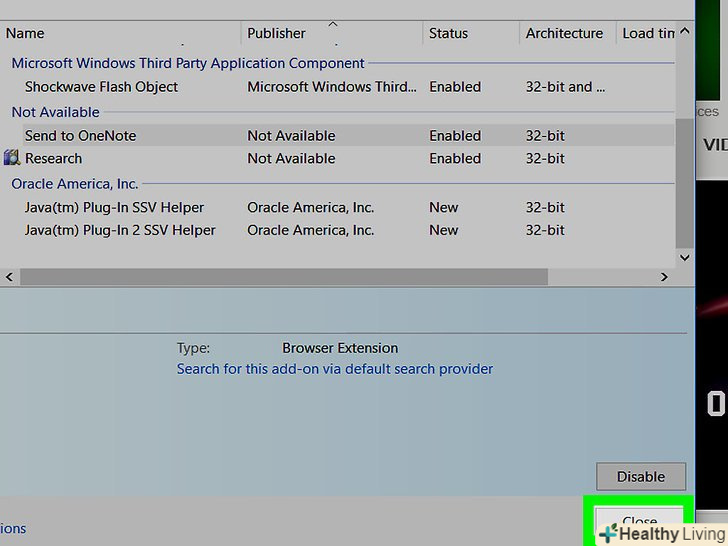
Task: Click horizontal scrollbar left arrow
Action: tap(10, 276)
